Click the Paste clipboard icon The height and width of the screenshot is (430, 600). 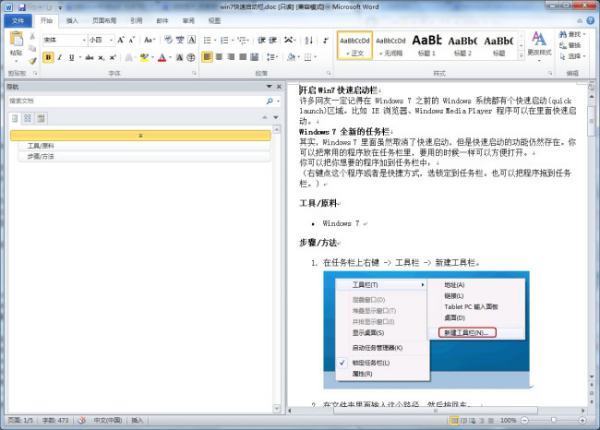(16, 40)
